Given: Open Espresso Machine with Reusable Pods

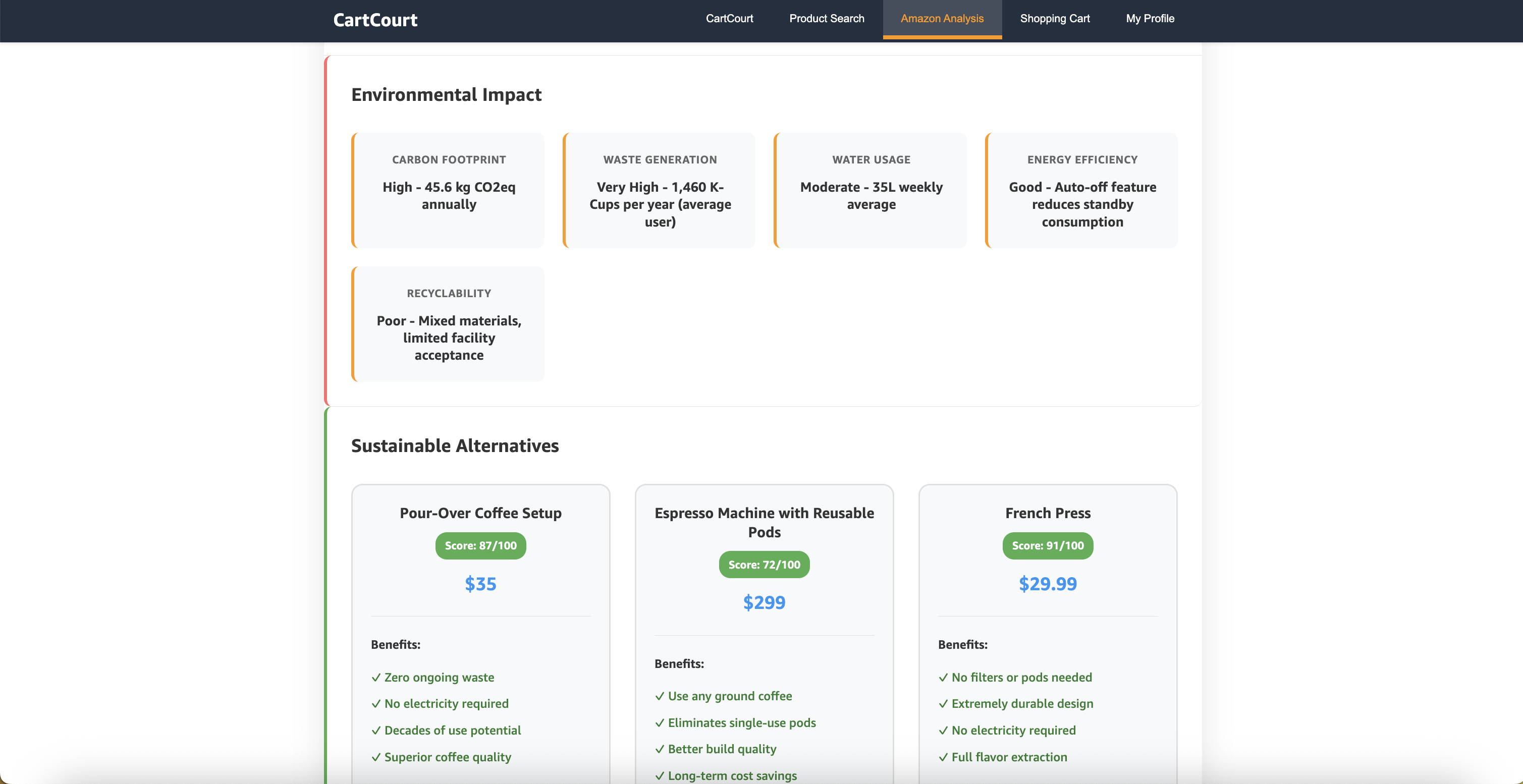Looking at the screenshot, I should coord(764,522).
